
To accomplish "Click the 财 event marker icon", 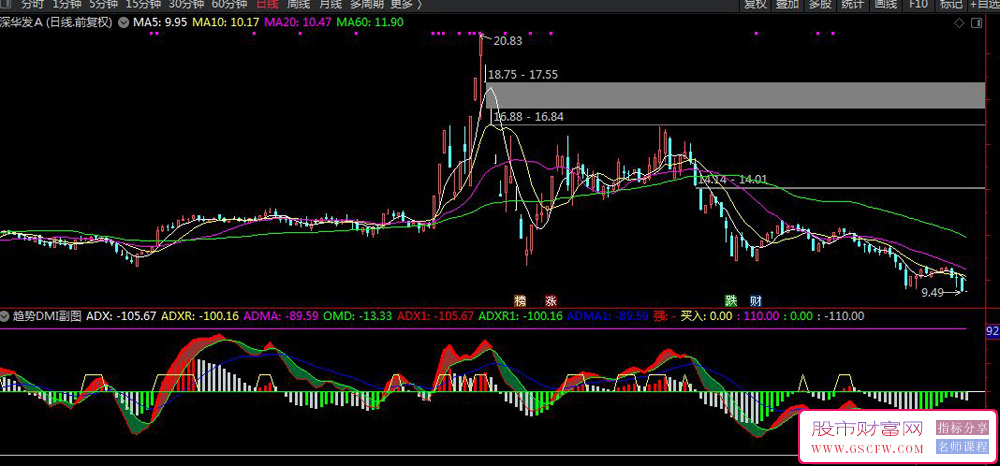I will point(756,301).
